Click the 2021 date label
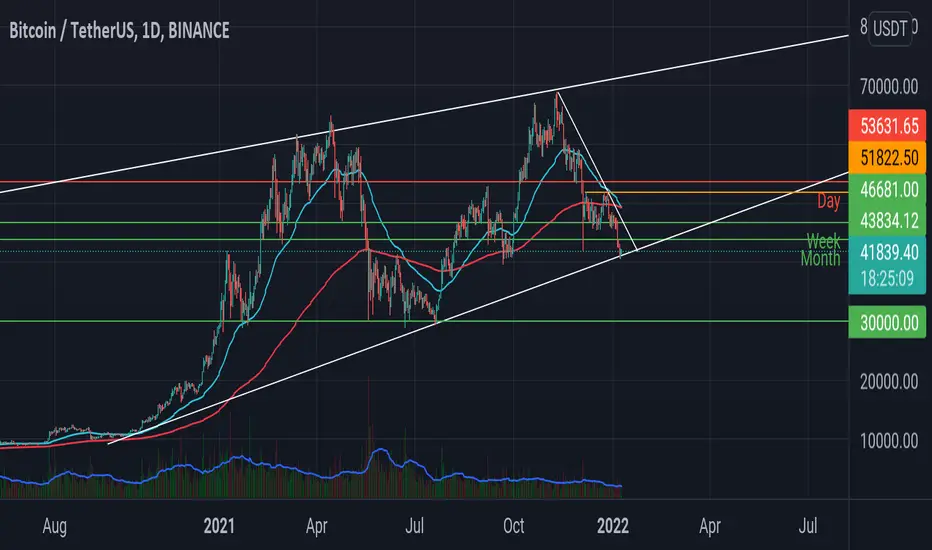Screen dimensions: 932x550 coord(219,526)
